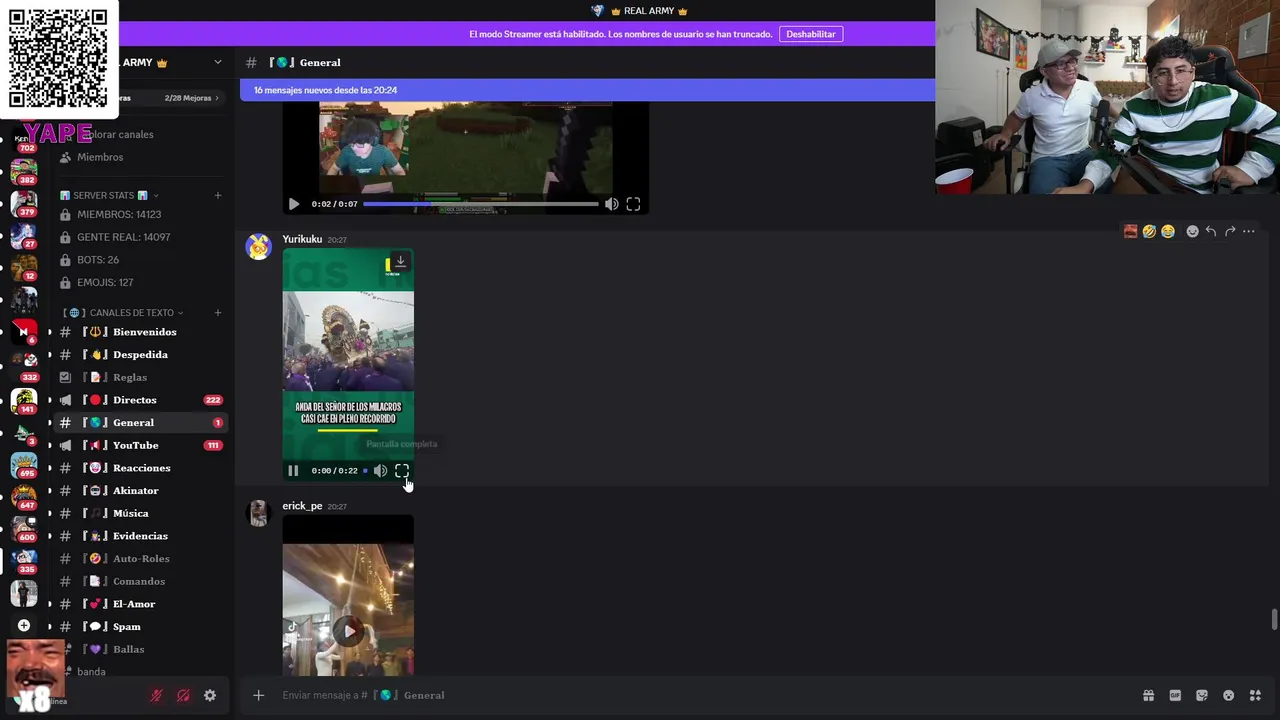Screen dimensions: 1280x720
Task: Jump to the 16 mensajes nuevos banner
Action: point(587,90)
